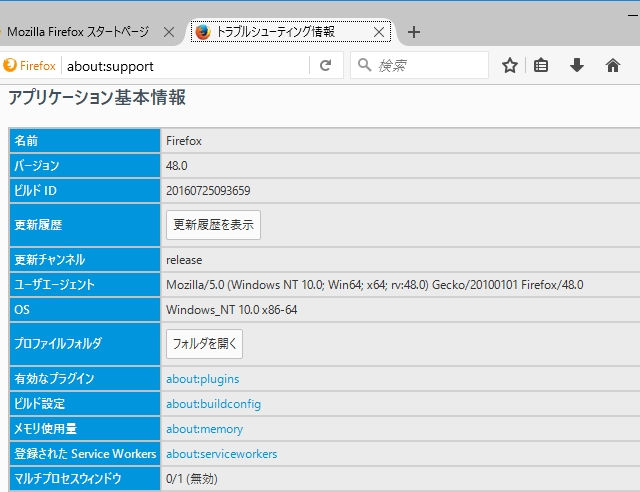Click the 更新チャンネル row header
Viewport: 640px width, 492px height.
(85, 260)
